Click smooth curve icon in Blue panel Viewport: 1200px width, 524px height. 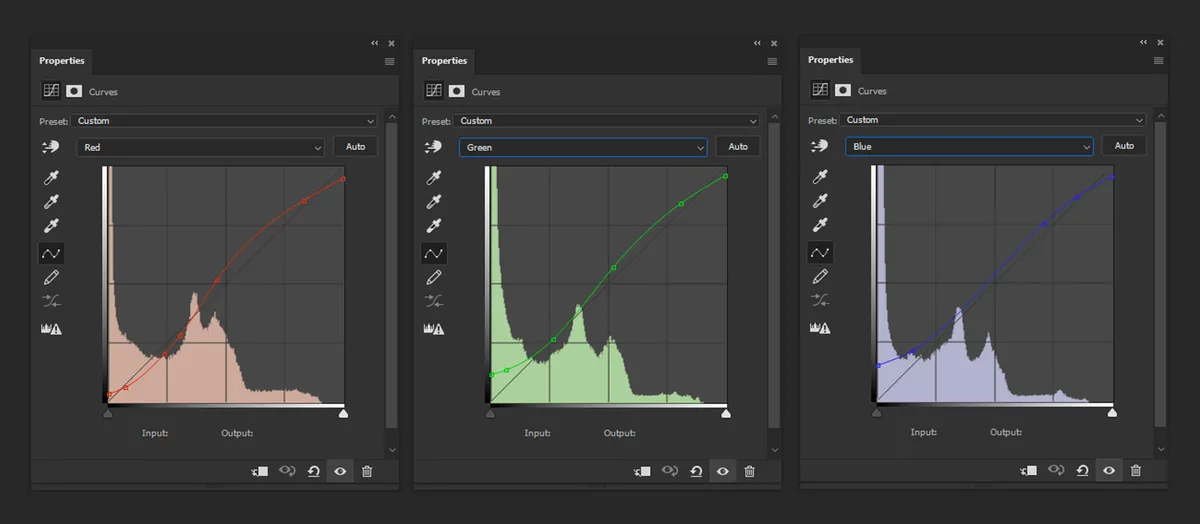point(820,301)
